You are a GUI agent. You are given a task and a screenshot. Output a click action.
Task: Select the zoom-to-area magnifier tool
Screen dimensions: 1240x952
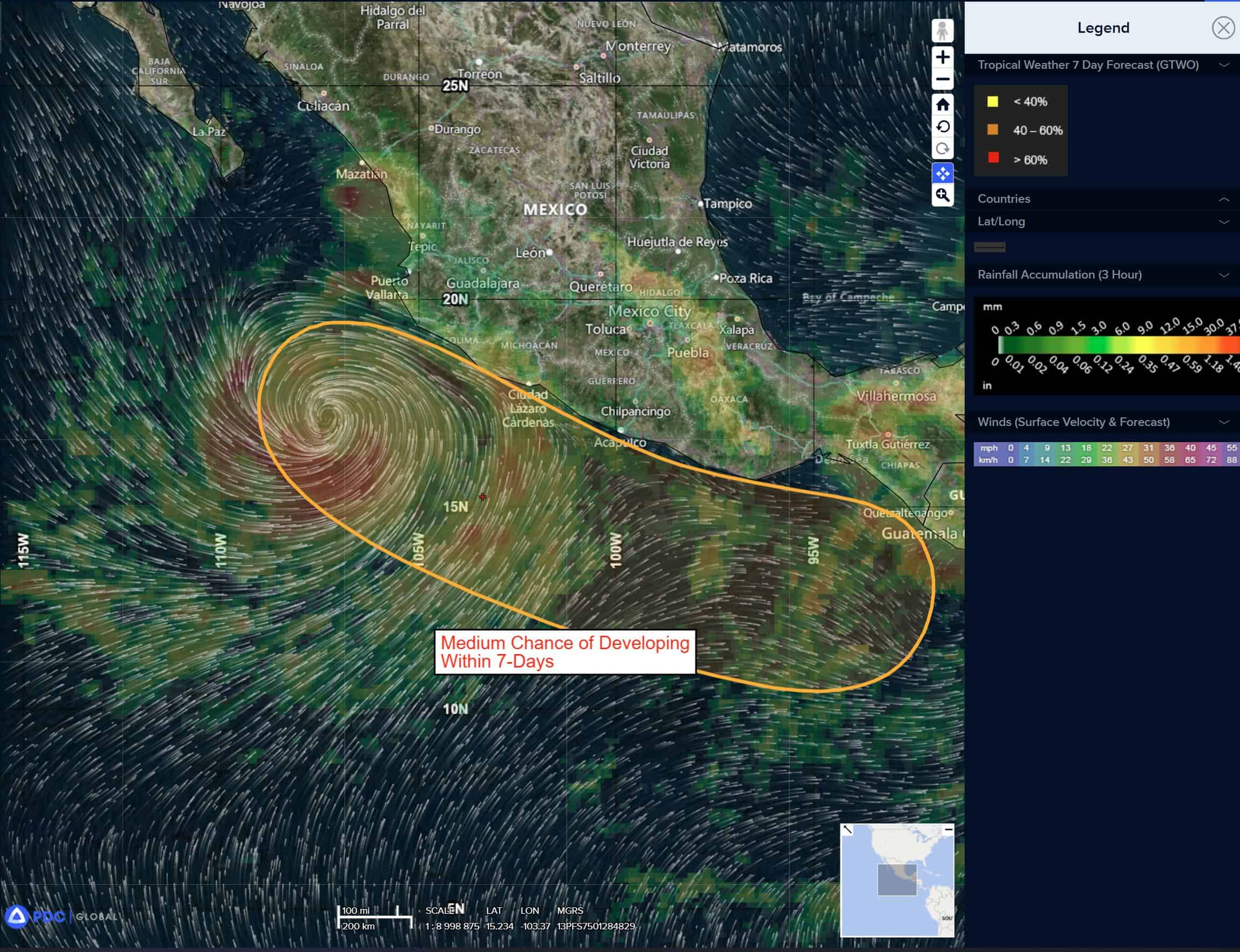click(x=942, y=195)
